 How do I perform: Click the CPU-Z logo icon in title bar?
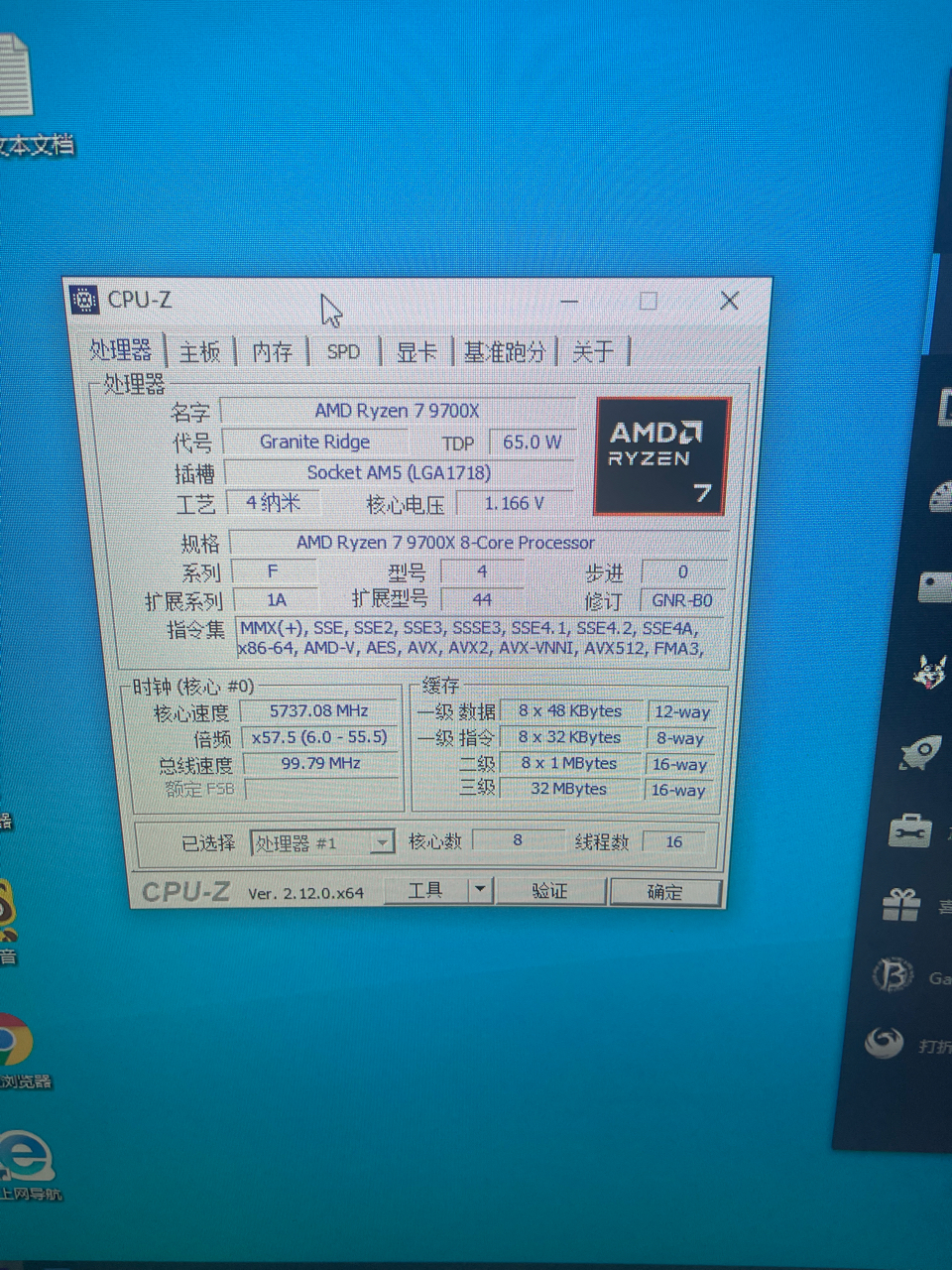83,300
